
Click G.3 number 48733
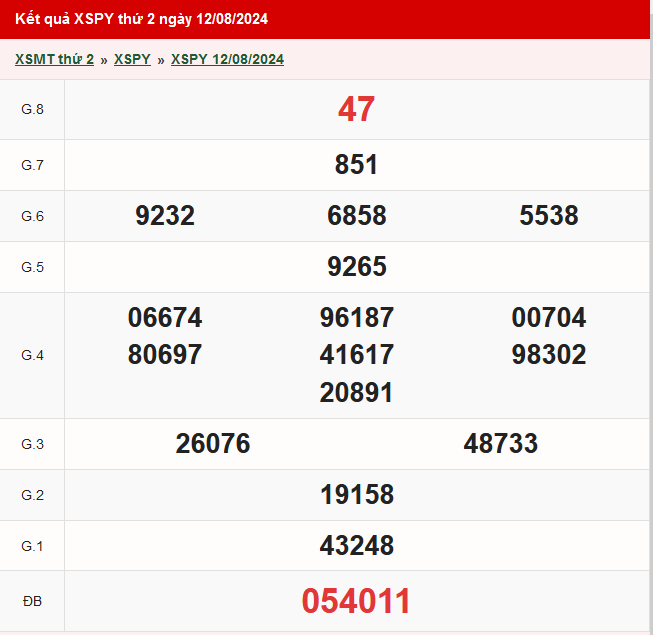501,444
